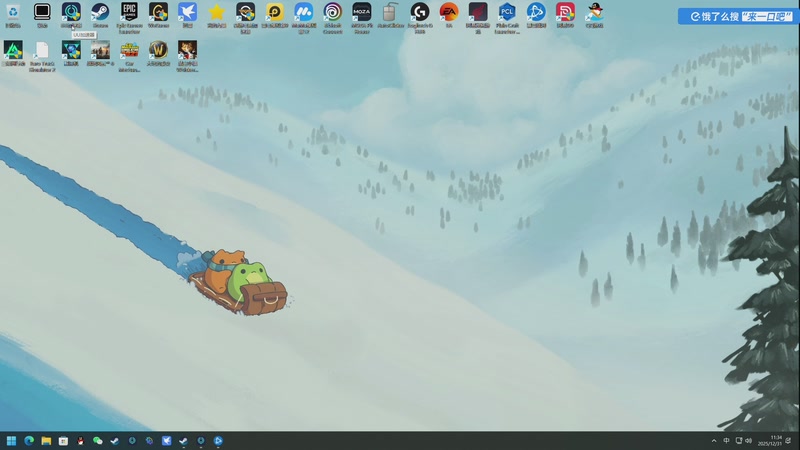Open Microsoft Edge from taskbar
Screen dimensions: 800x450
tap(29, 441)
